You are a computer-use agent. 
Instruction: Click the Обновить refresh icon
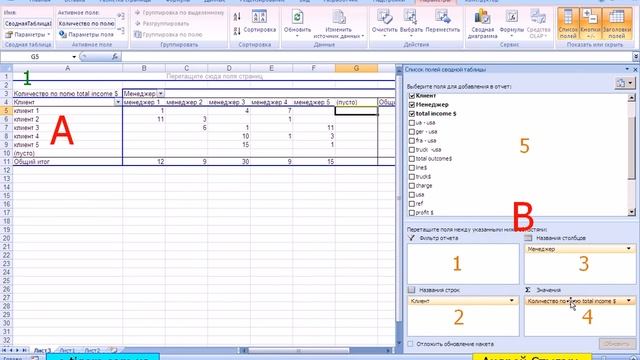[x=297, y=17]
